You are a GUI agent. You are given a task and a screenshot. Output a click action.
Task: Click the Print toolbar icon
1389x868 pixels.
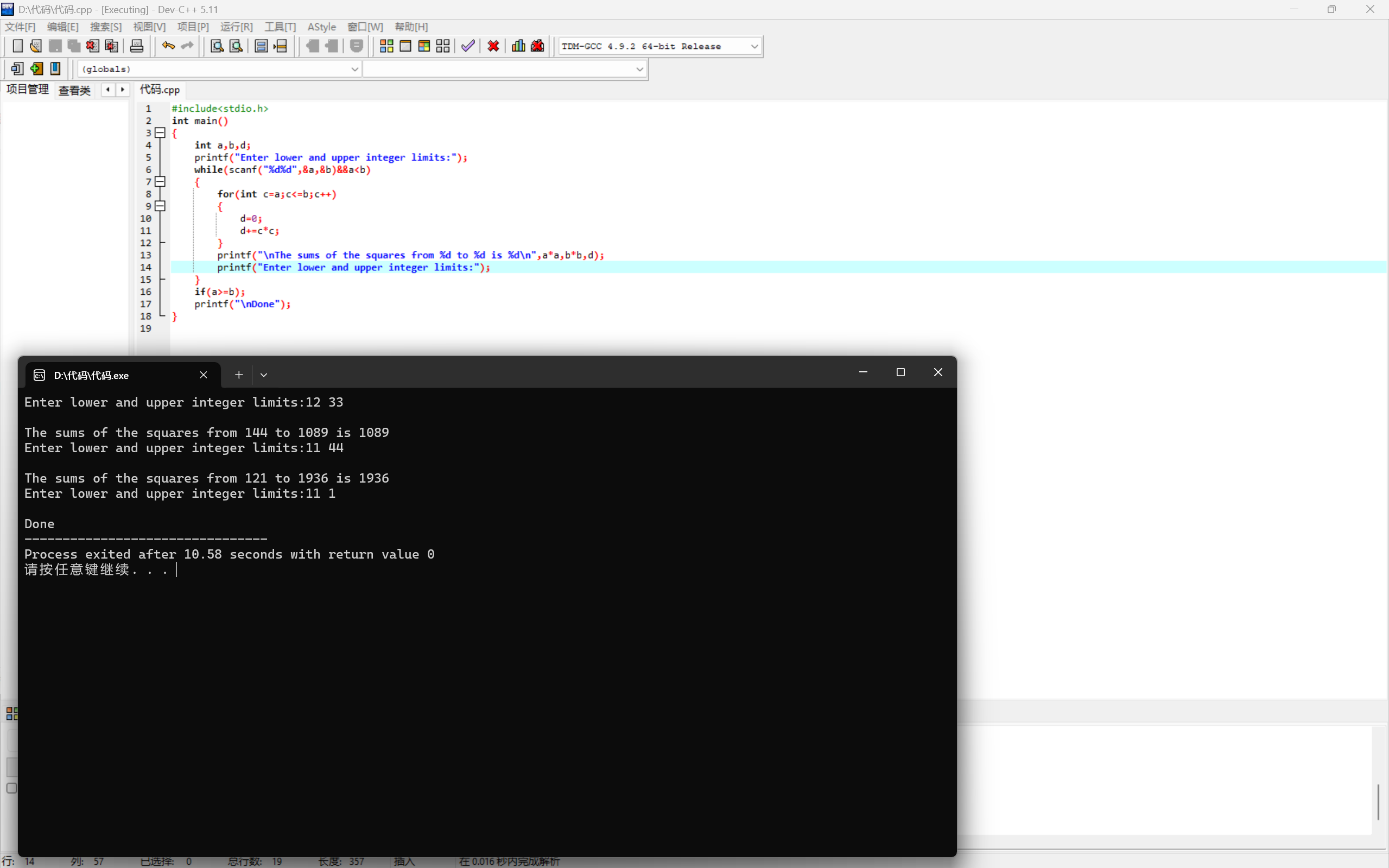click(x=137, y=46)
